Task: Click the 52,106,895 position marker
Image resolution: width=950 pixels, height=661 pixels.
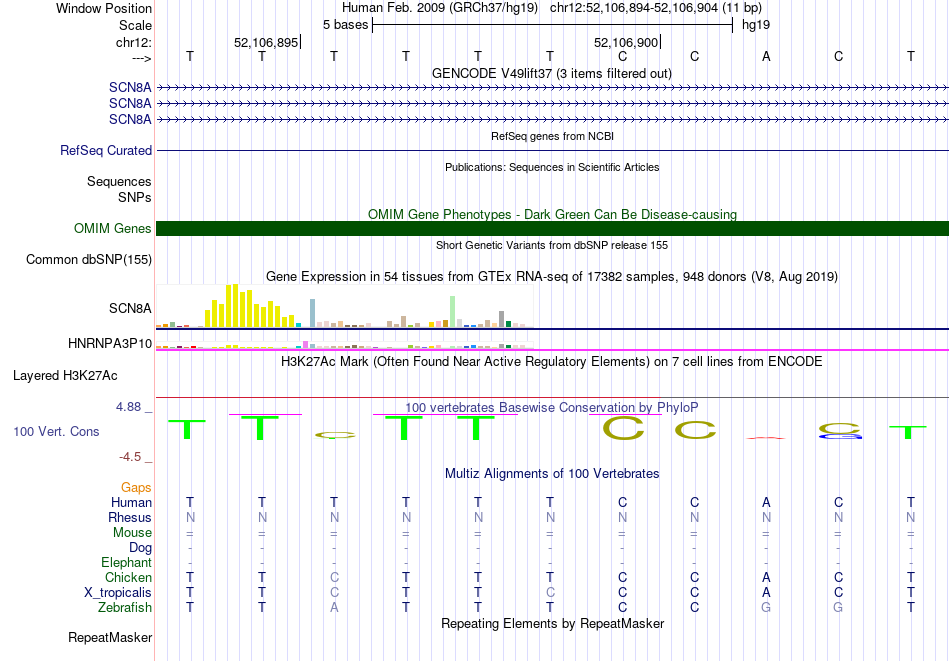Action: point(266,42)
